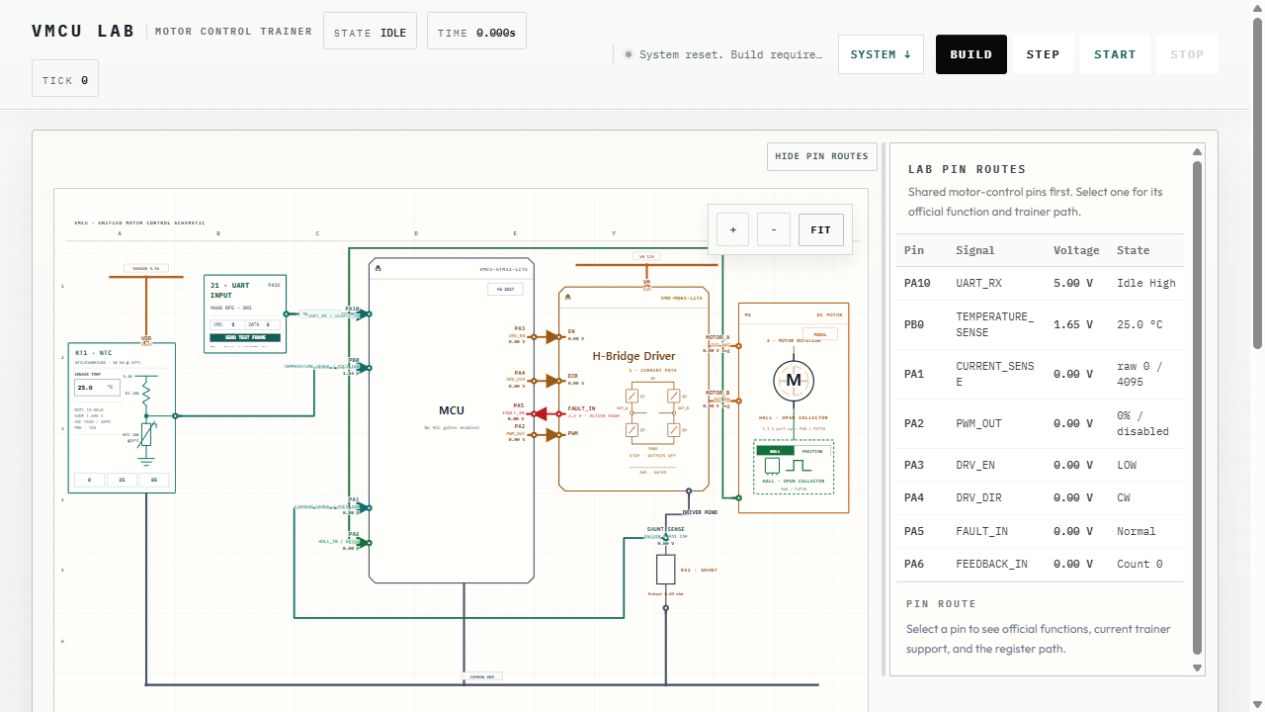The width and height of the screenshot is (1265, 712).
Task: Click the Voltage column header
Action: [1076, 250]
